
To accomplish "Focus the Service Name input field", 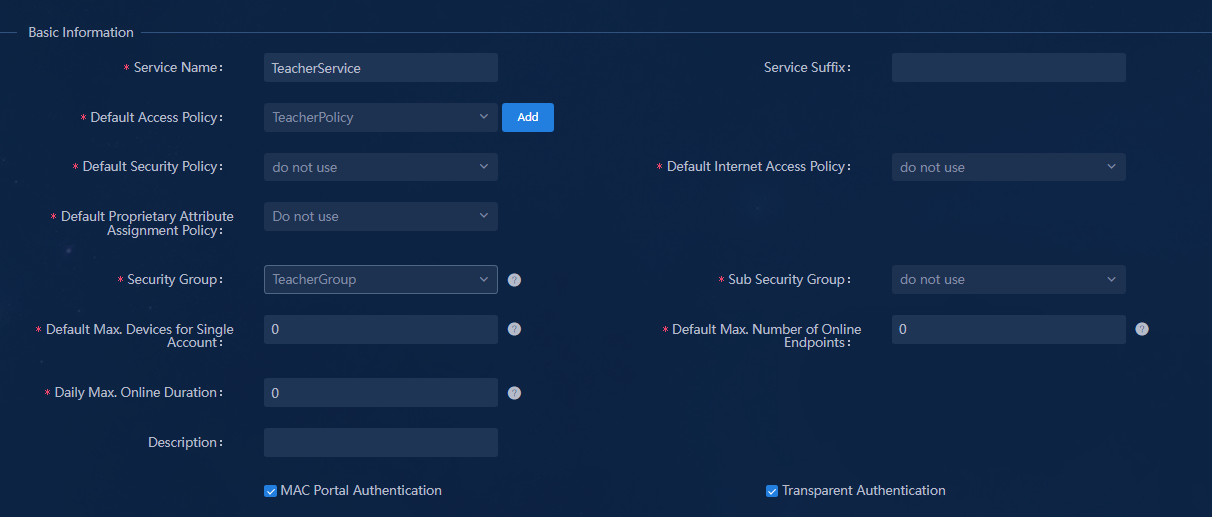I will pos(381,68).
